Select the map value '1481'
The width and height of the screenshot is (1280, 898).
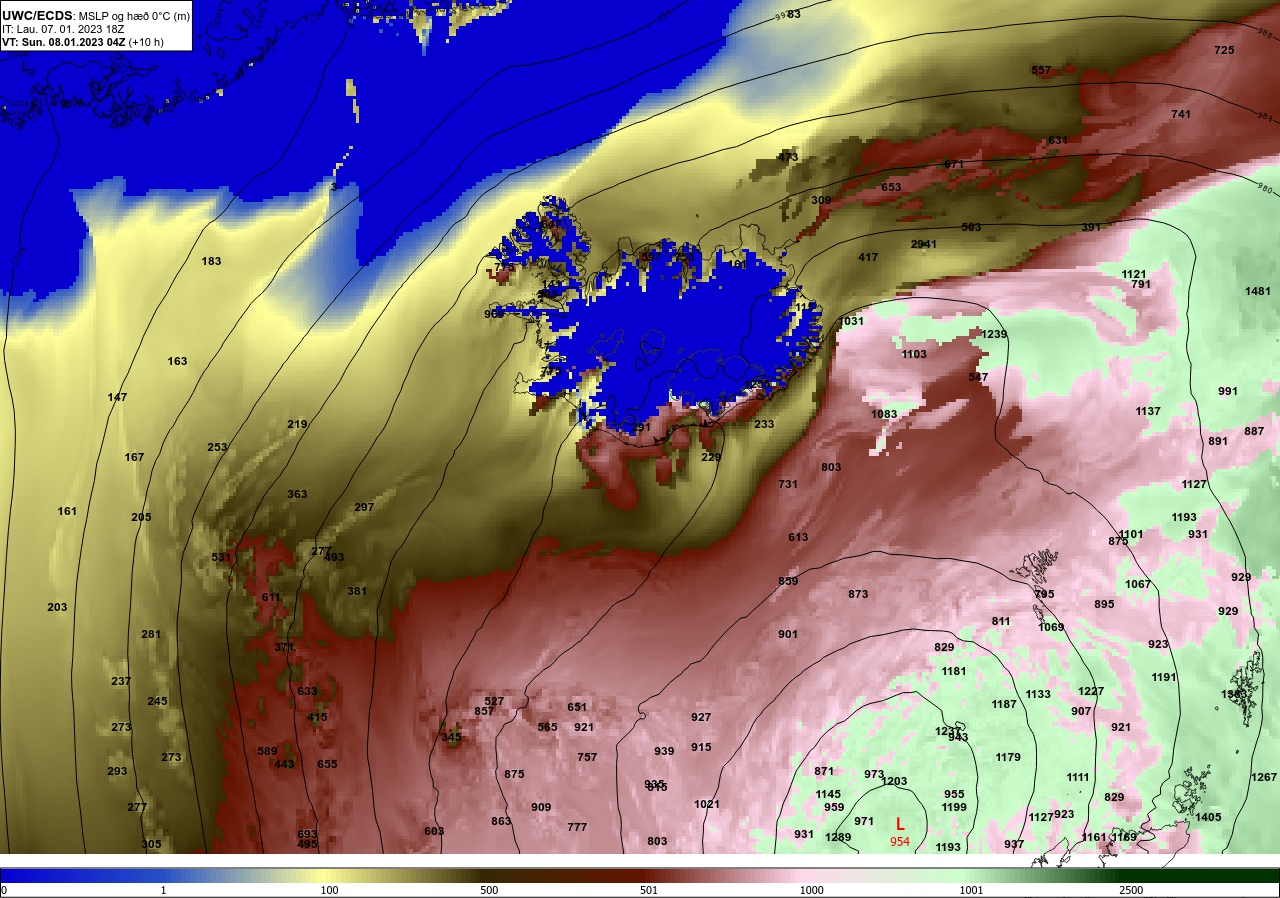[1258, 291]
